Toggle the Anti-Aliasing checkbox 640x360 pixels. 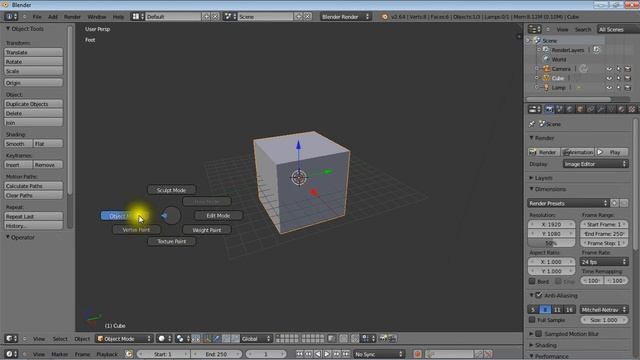(539, 295)
